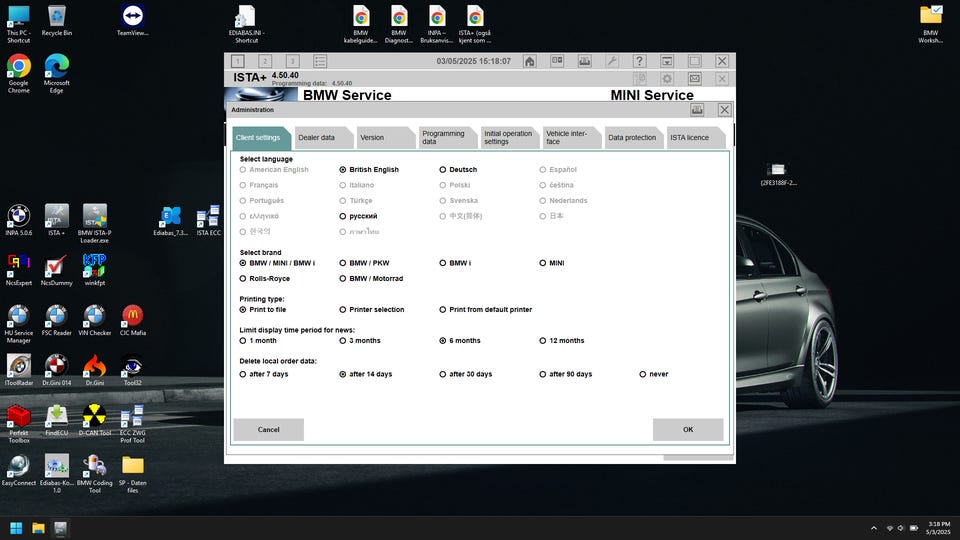Open TeamViewer desktop icon
The image size is (960, 540).
132,21
